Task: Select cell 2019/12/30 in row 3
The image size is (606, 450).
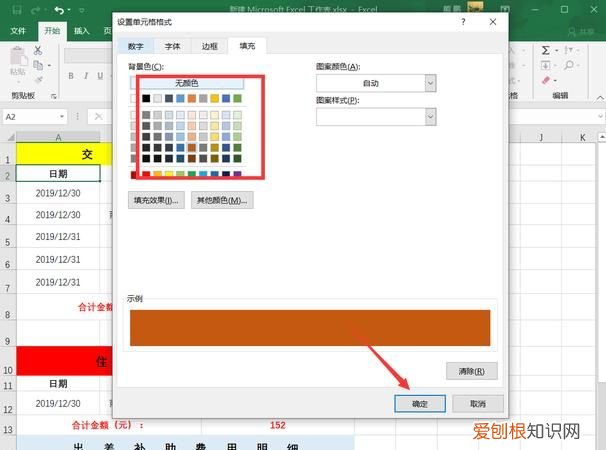Action: click(58, 193)
